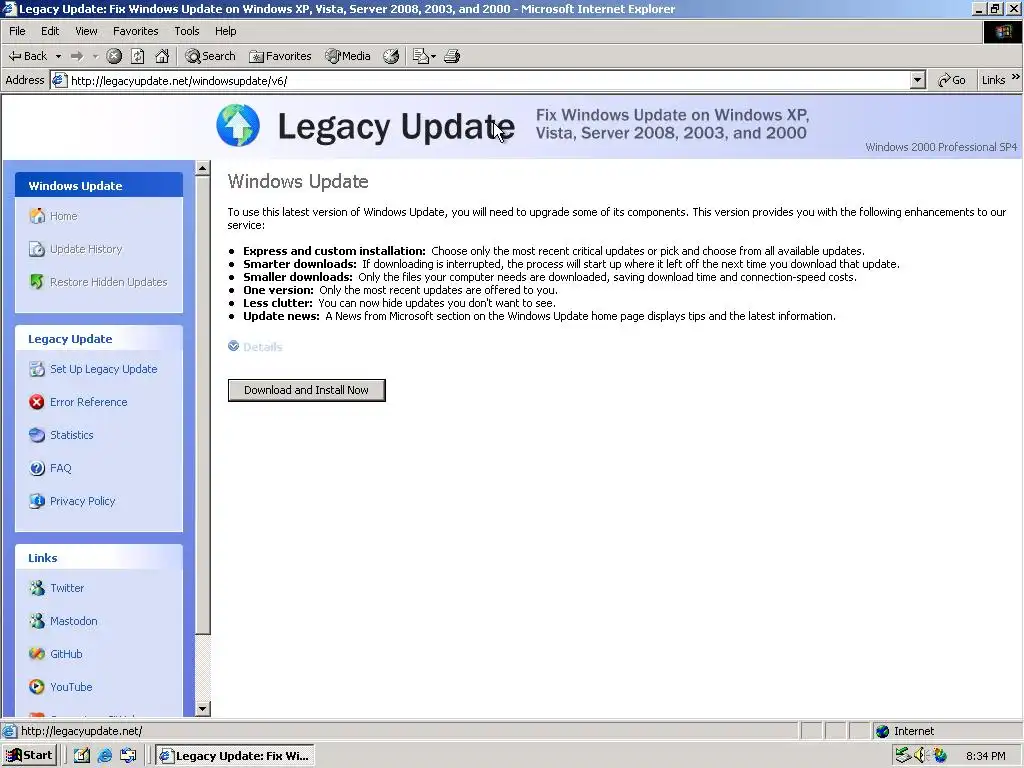The height and width of the screenshot is (768, 1024).
Task: Click the Mastodon link icon
Action: pyautogui.click(x=37, y=620)
